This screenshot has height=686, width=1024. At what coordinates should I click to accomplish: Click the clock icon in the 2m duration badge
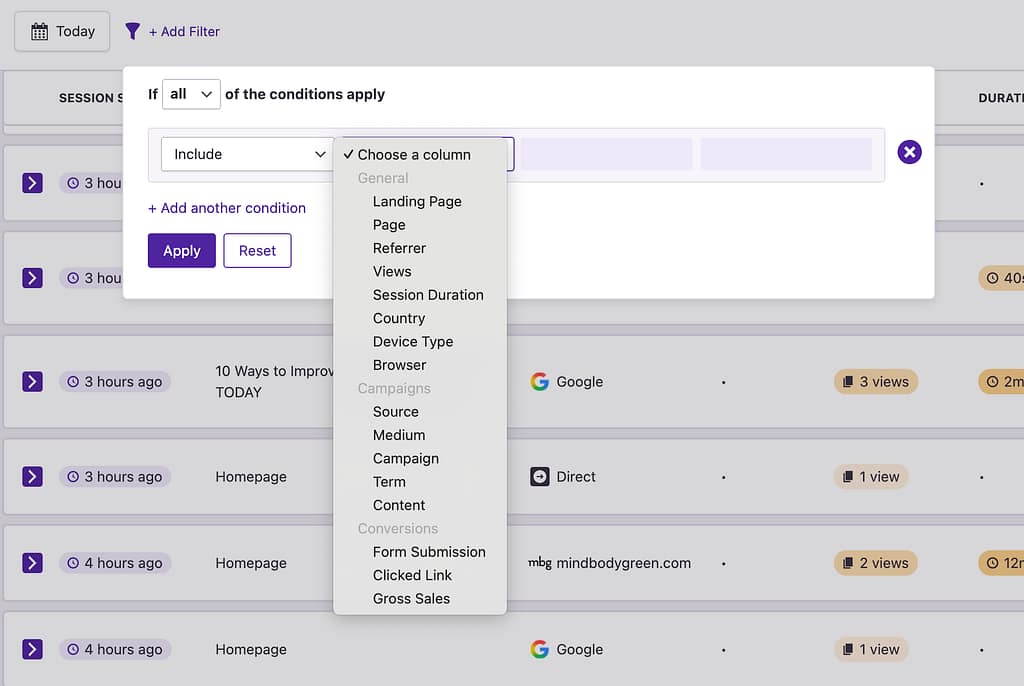pos(993,381)
